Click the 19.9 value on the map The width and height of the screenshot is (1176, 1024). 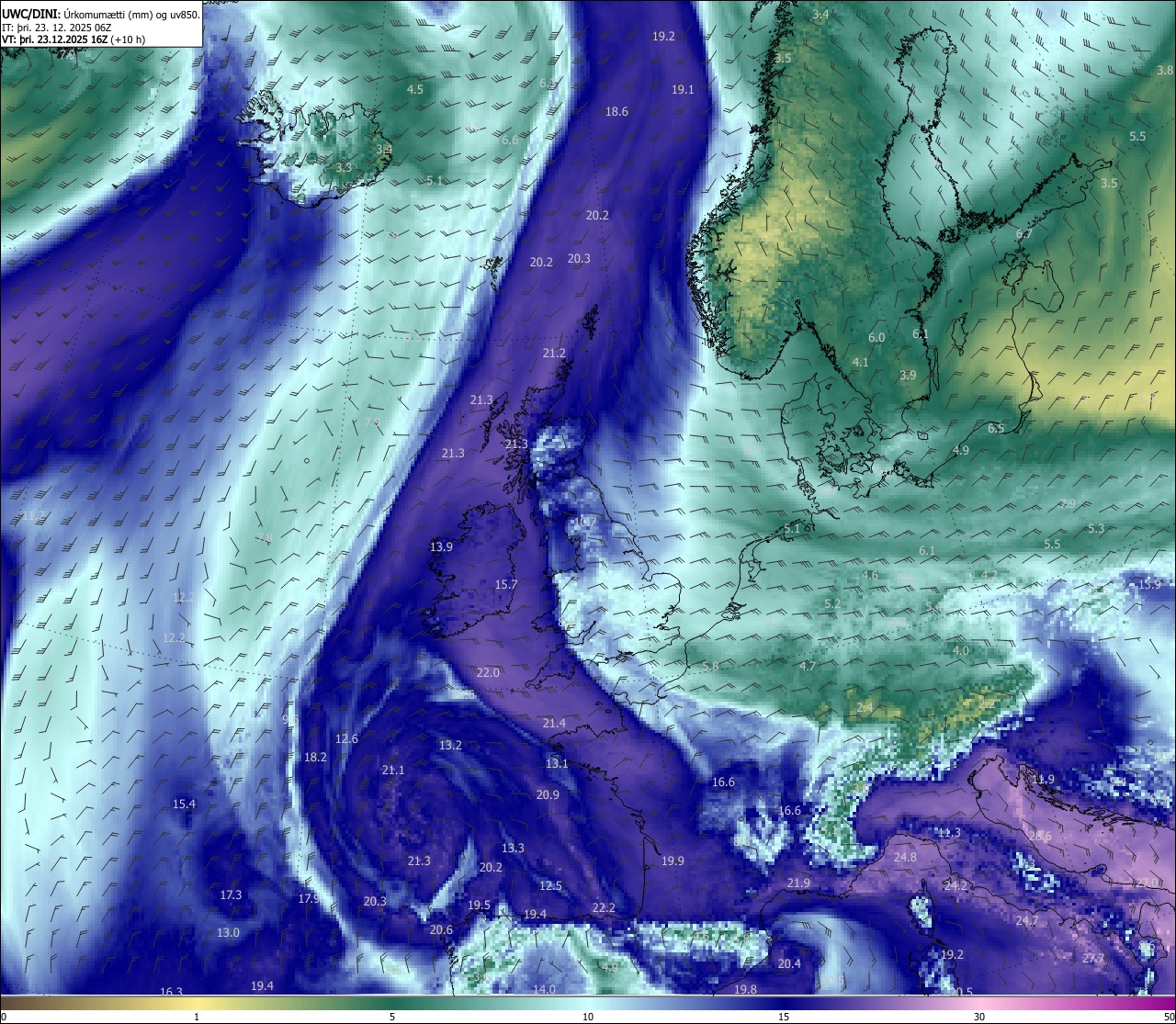(x=673, y=861)
